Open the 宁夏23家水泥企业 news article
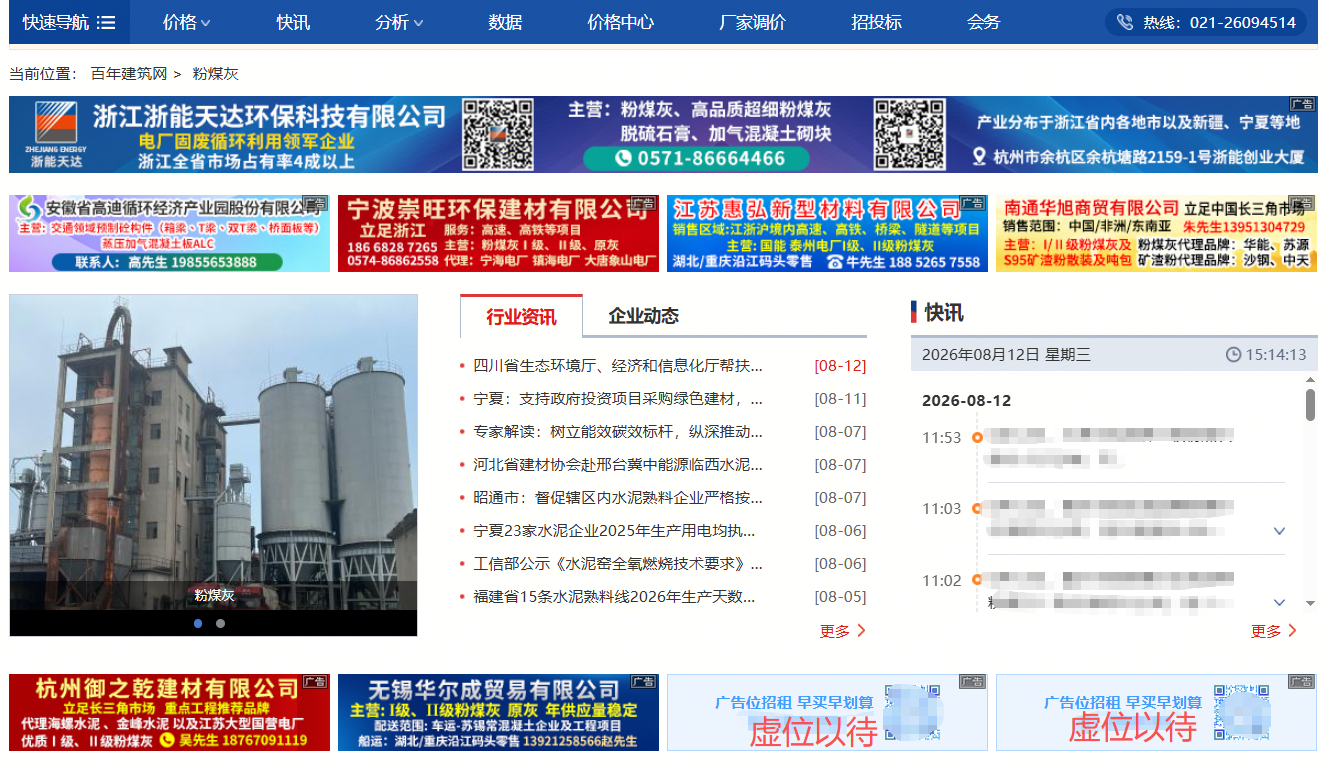 click(x=614, y=531)
